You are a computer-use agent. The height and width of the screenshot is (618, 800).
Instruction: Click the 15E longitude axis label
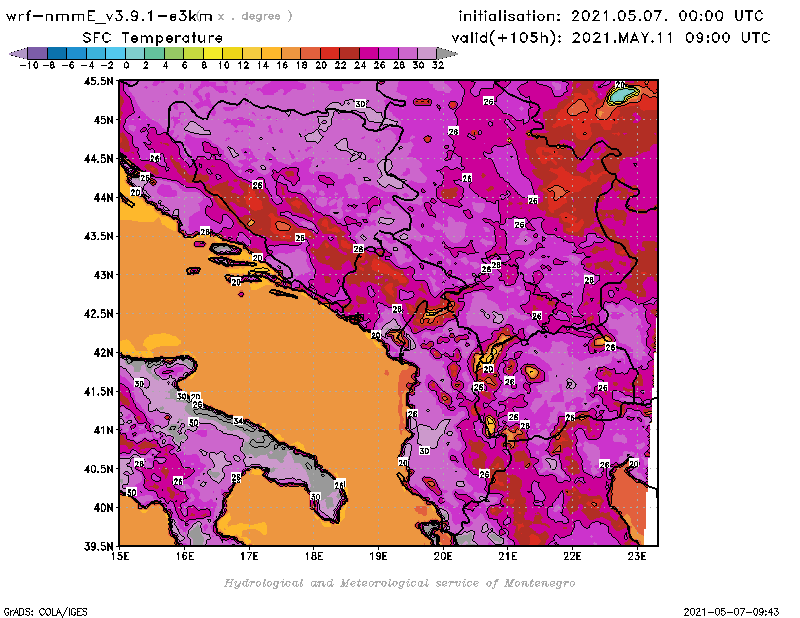tap(120, 556)
